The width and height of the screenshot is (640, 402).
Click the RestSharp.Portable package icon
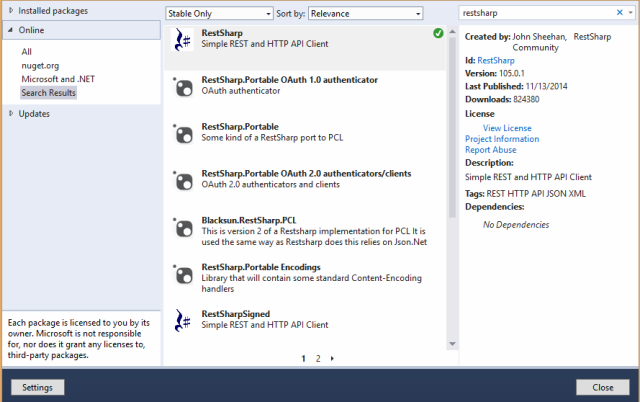(x=183, y=134)
